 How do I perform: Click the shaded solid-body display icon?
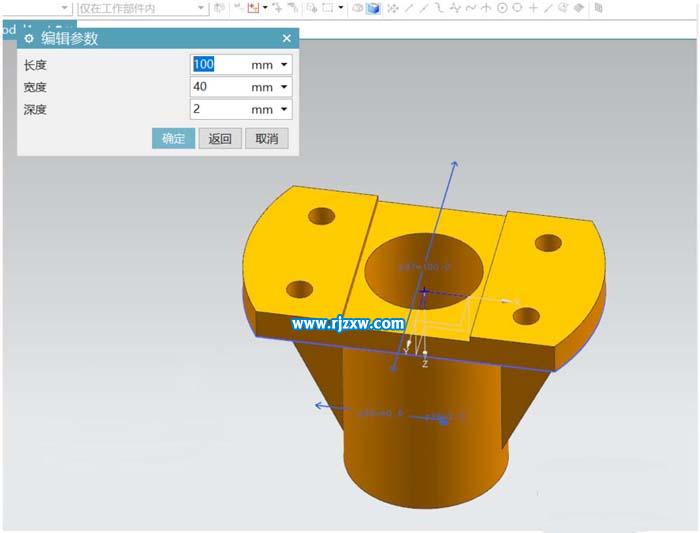coord(373,8)
